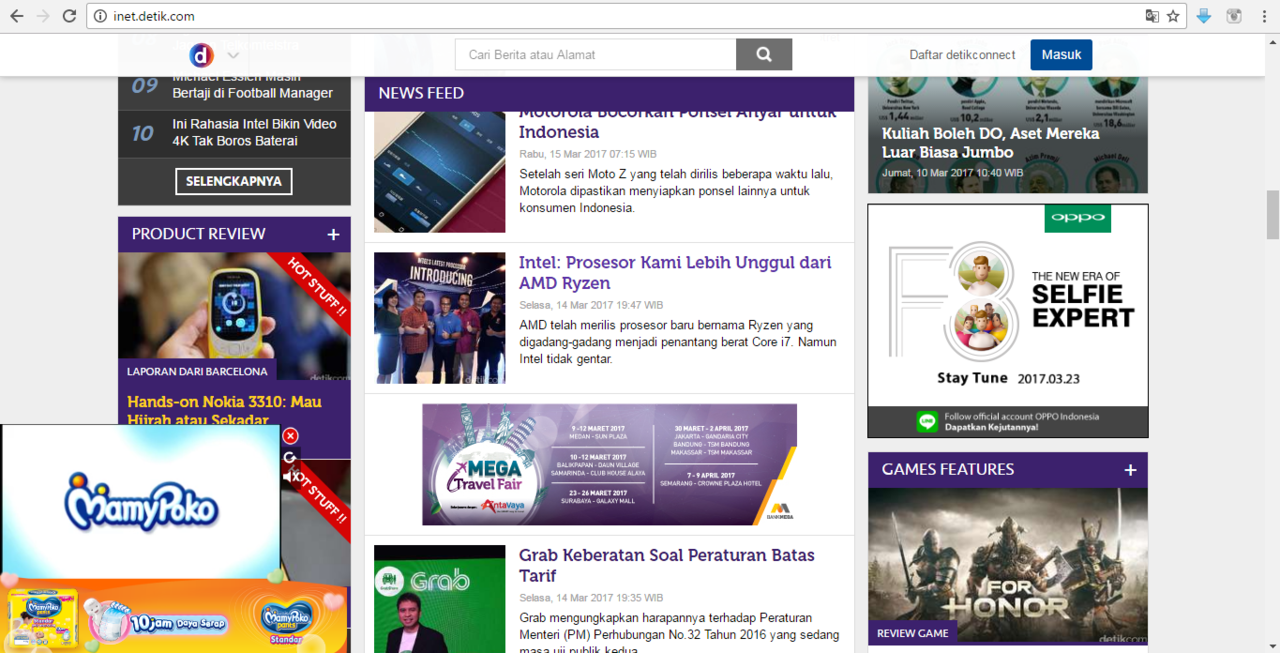Viewport: 1280px width, 653px height.
Task: Open the blue download arrow extension
Action: click(x=1204, y=16)
